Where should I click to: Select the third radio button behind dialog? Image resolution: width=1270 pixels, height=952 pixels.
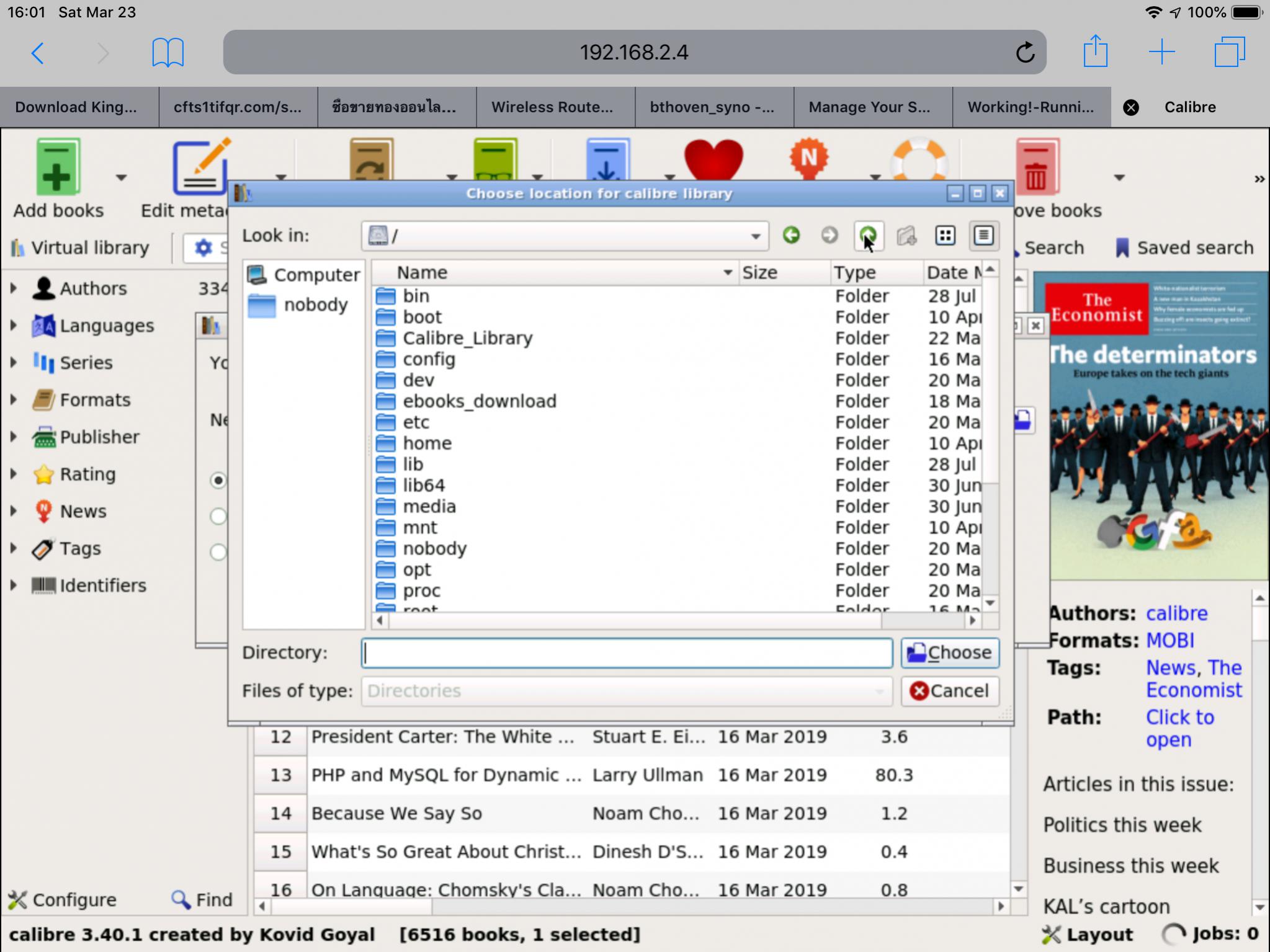pyautogui.click(x=218, y=552)
